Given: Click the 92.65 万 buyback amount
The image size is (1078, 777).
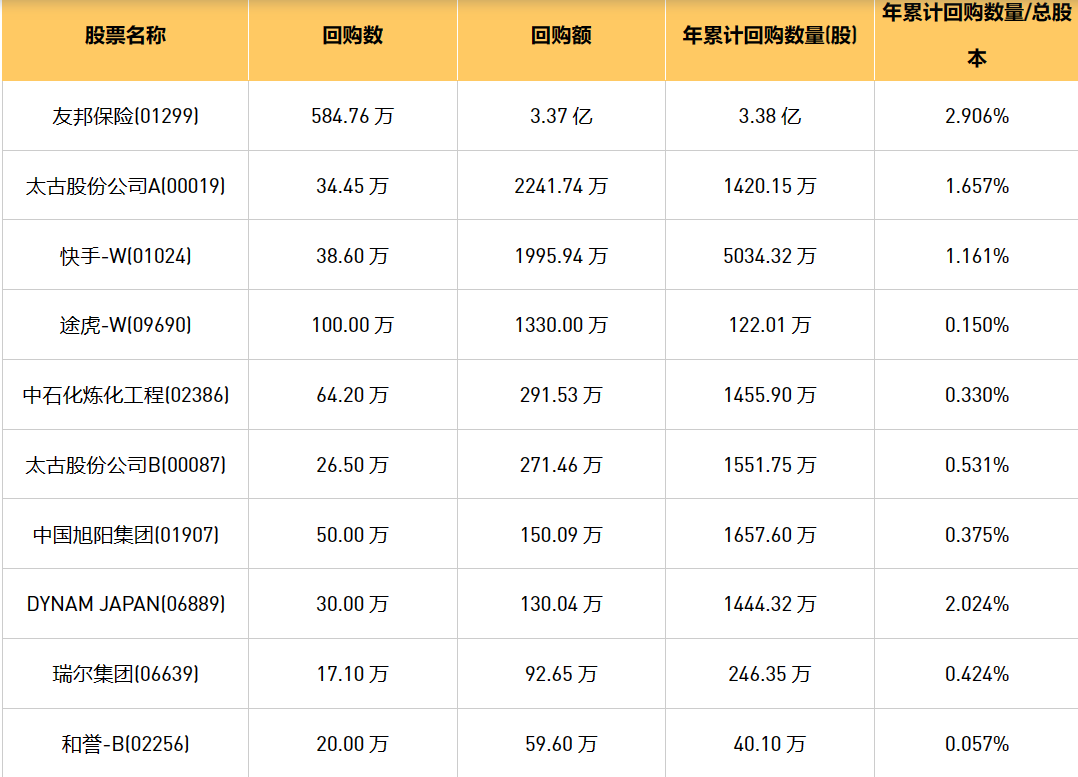Looking at the screenshot, I should 561,675.
